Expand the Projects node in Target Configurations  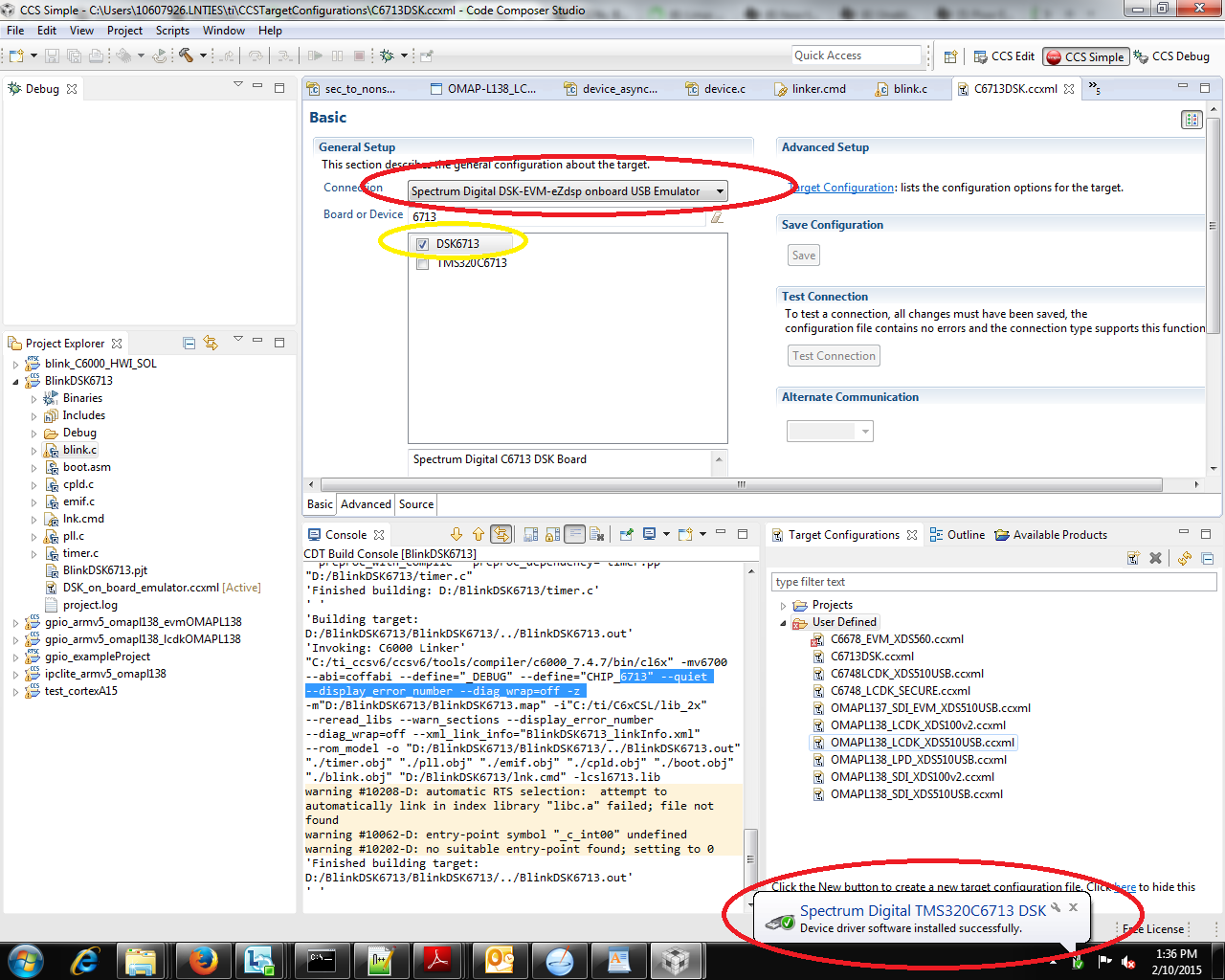coord(784,606)
